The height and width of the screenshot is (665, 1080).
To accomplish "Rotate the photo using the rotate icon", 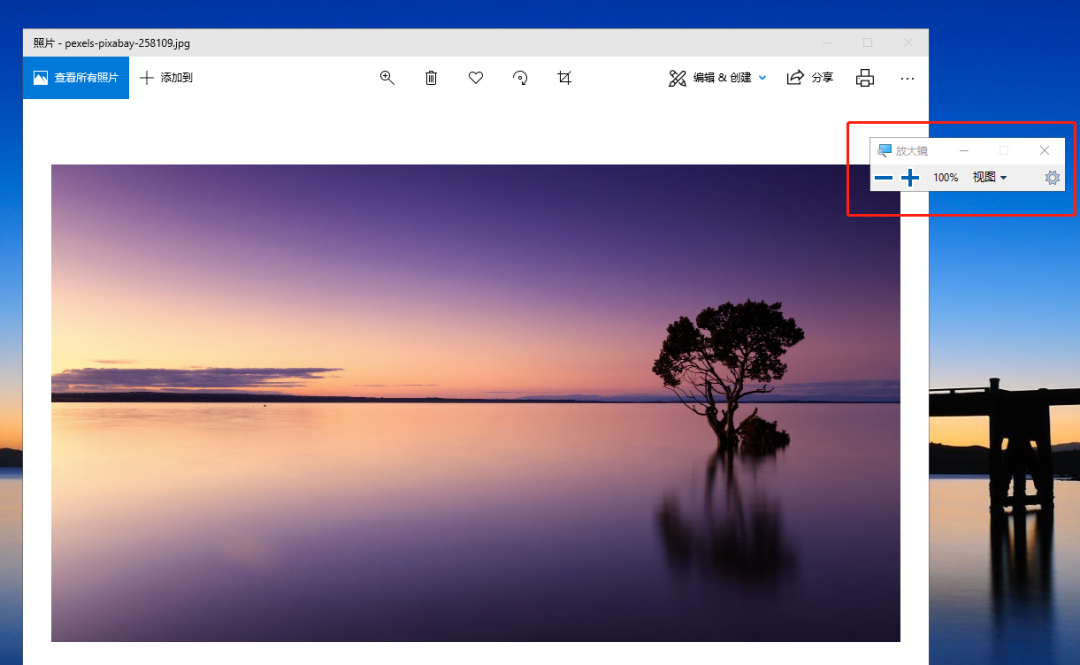I will (520, 78).
